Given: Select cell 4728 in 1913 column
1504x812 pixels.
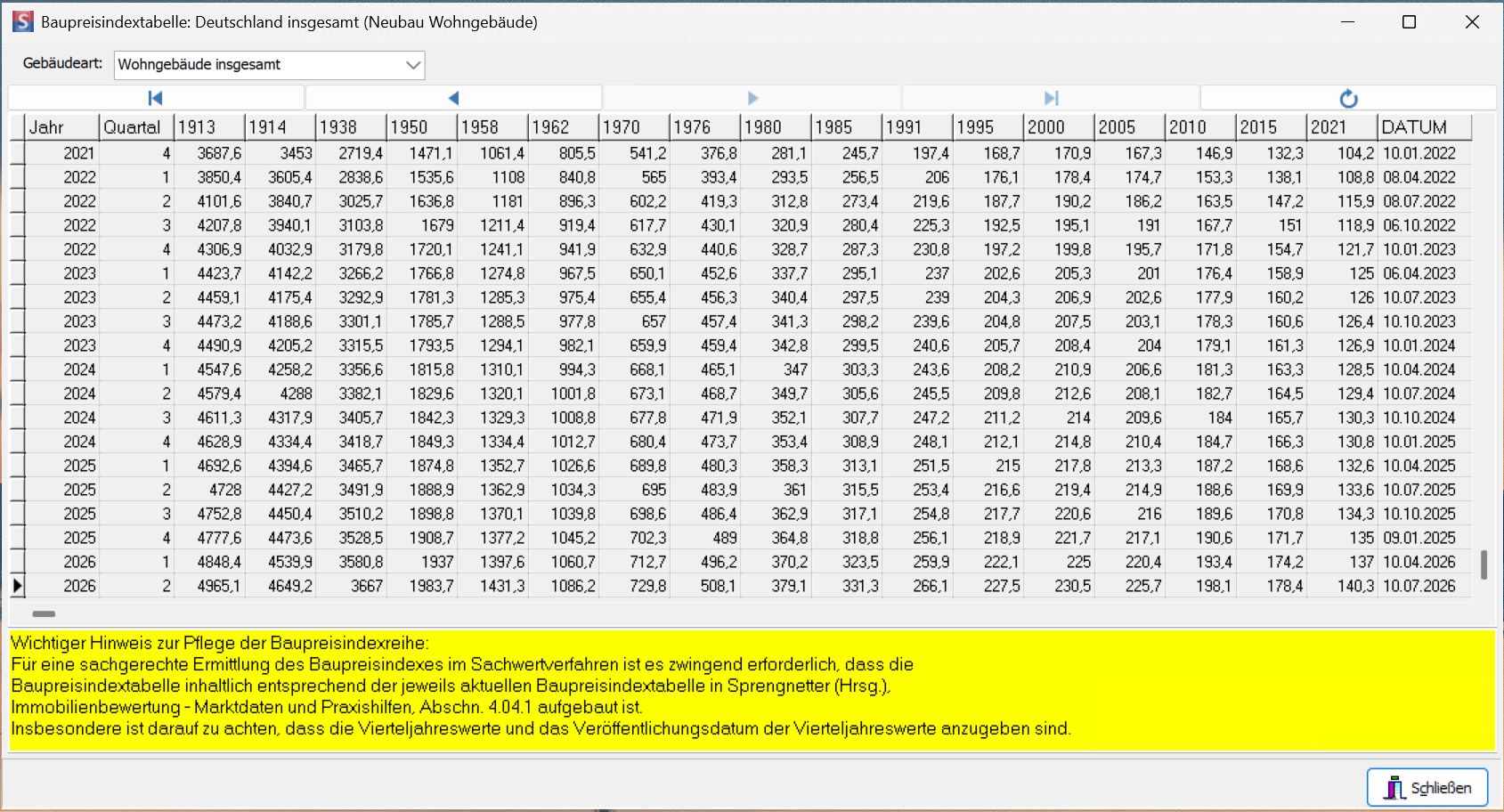Looking at the screenshot, I should pyautogui.click(x=209, y=490).
